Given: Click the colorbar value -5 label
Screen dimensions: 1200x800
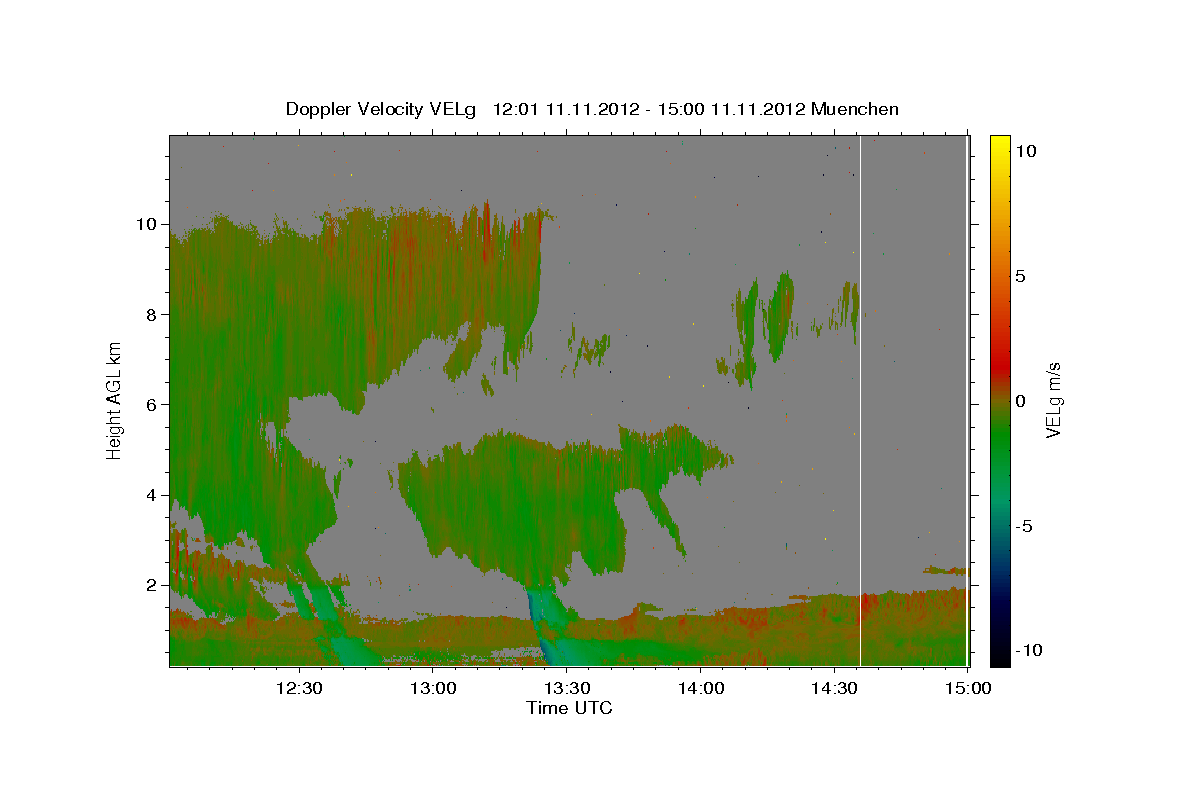Looking at the screenshot, I should (x=1024, y=526).
